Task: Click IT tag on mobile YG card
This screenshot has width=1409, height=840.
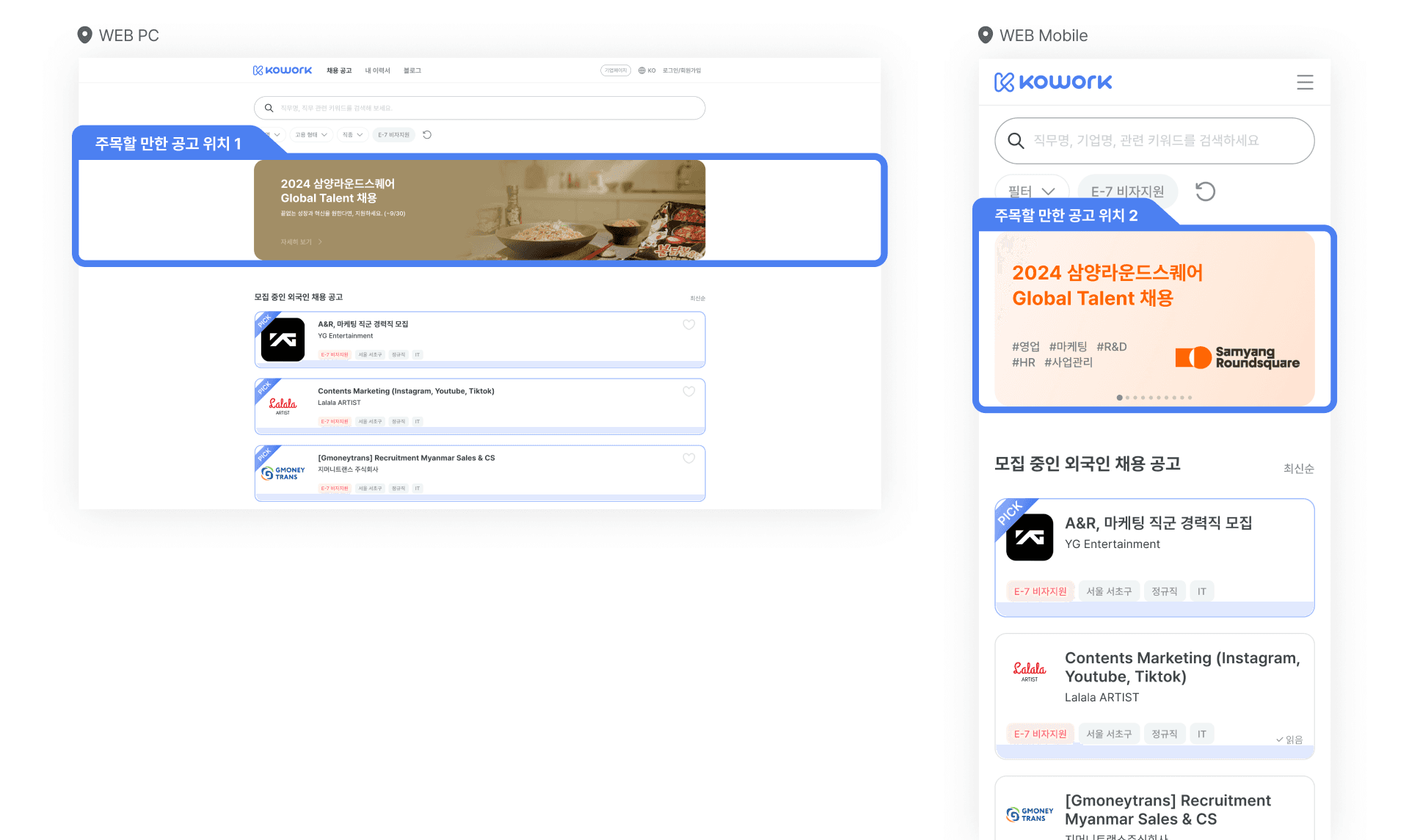Action: click(x=1201, y=591)
